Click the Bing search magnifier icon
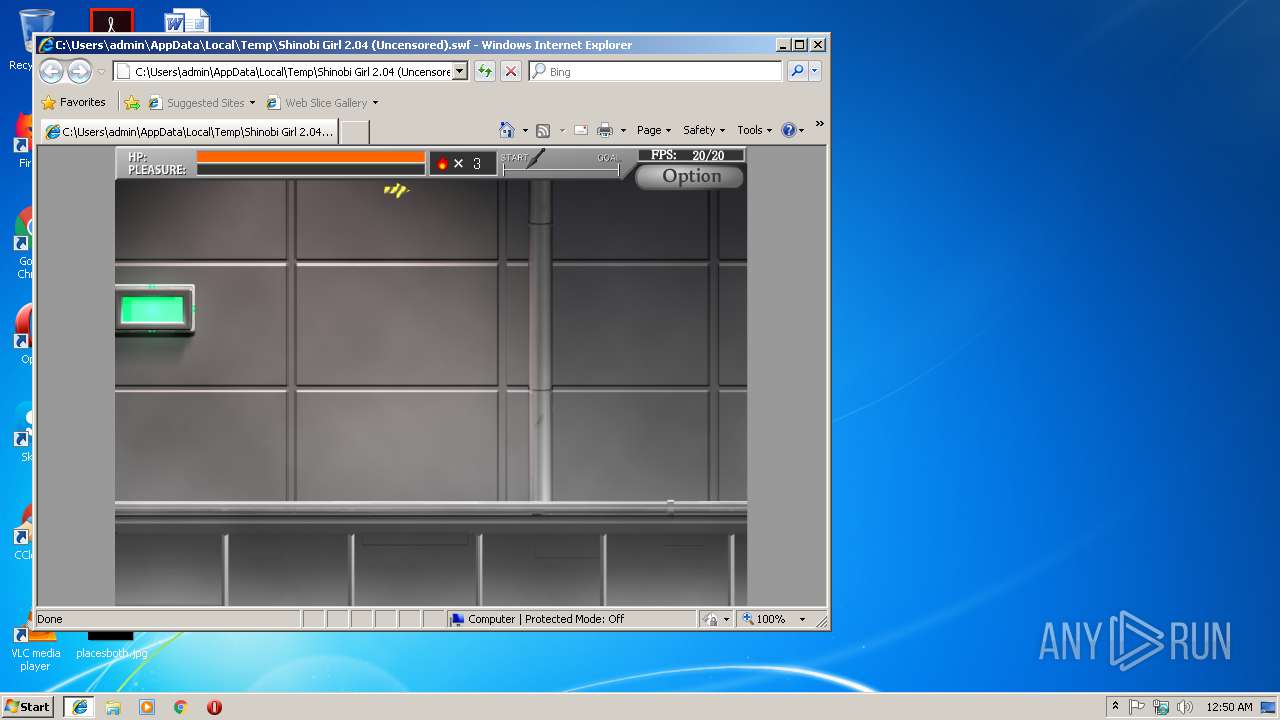This screenshot has width=1280, height=720. point(797,71)
